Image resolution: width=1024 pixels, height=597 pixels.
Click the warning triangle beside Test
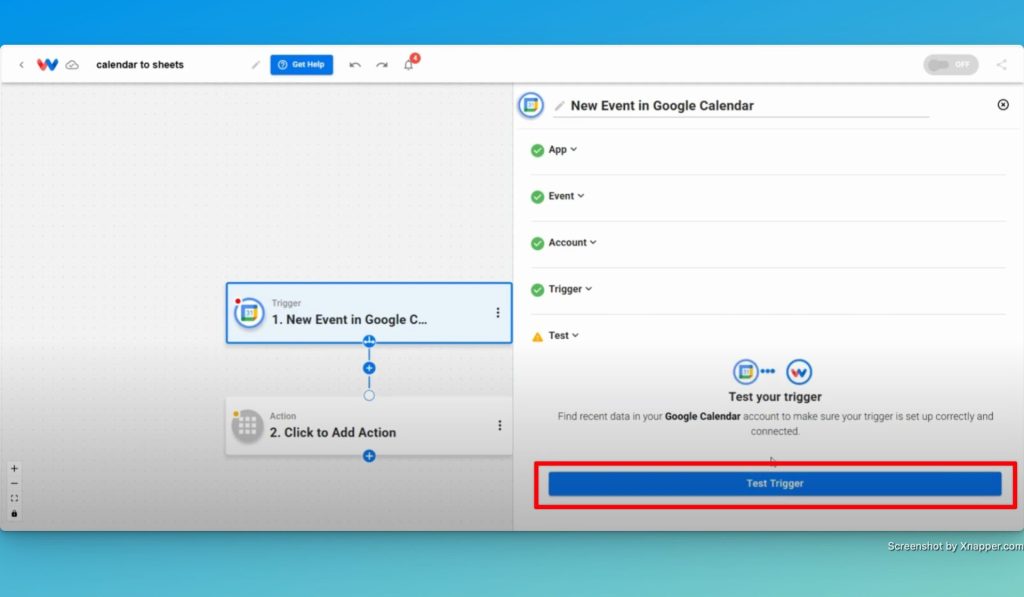(537, 337)
